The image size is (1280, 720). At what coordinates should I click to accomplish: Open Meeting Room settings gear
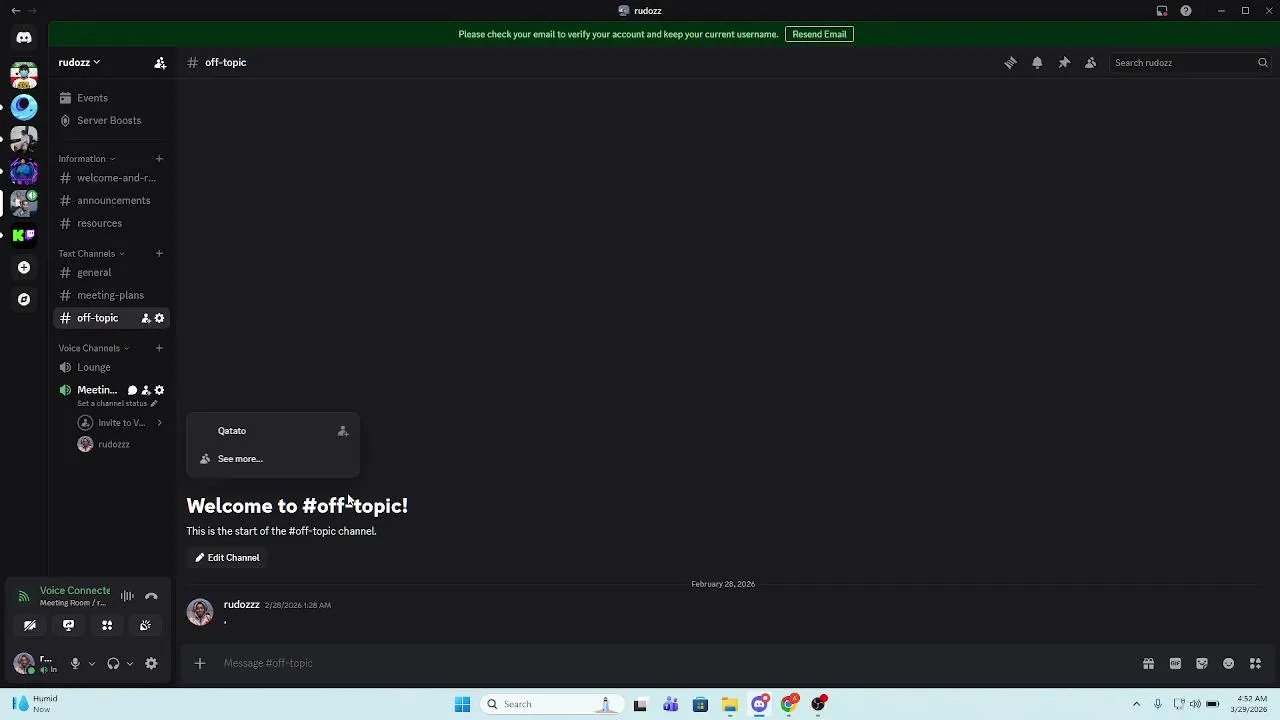tap(159, 390)
